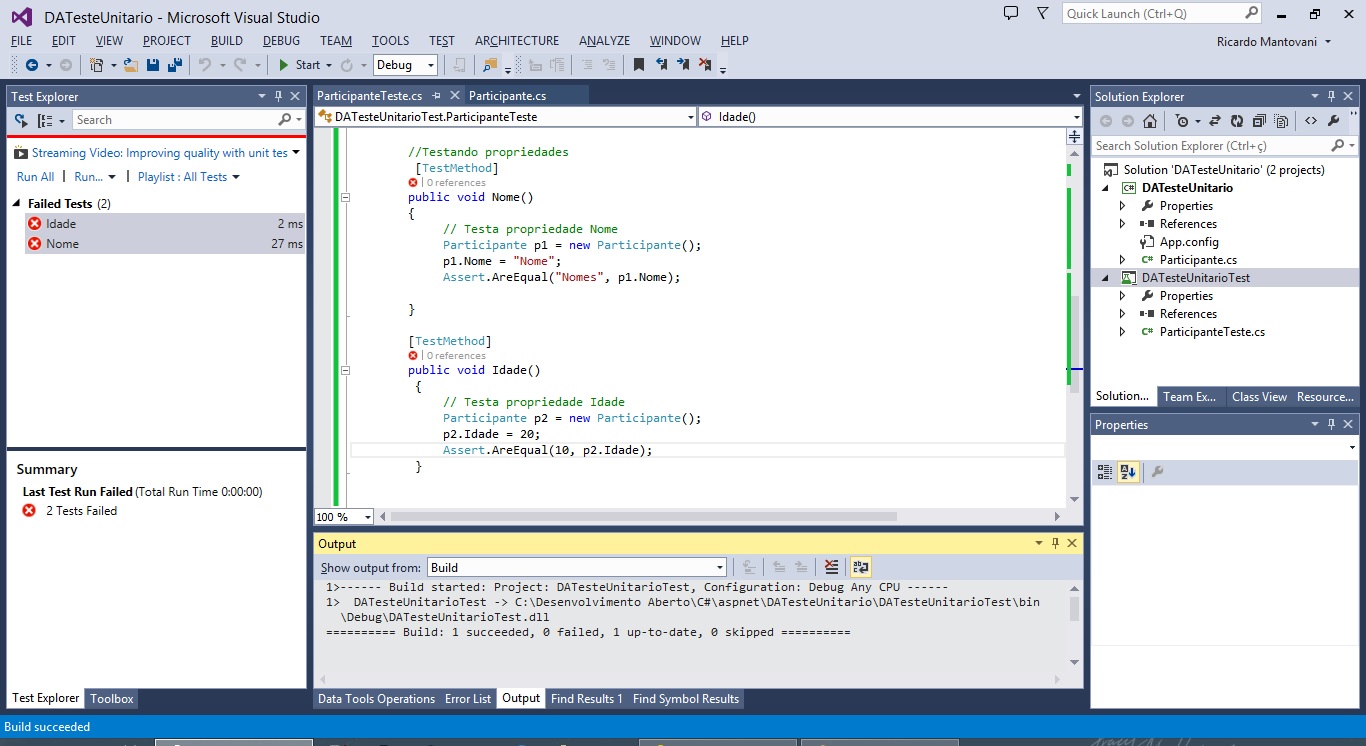This screenshot has width=1366, height=746.
Task: Toggle Word Wrap in the Output panel
Action: coord(860,567)
